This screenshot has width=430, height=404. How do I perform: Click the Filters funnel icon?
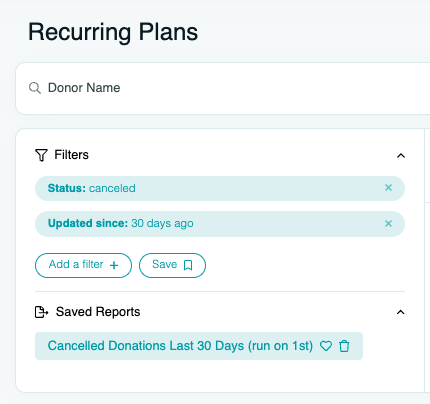click(41, 155)
